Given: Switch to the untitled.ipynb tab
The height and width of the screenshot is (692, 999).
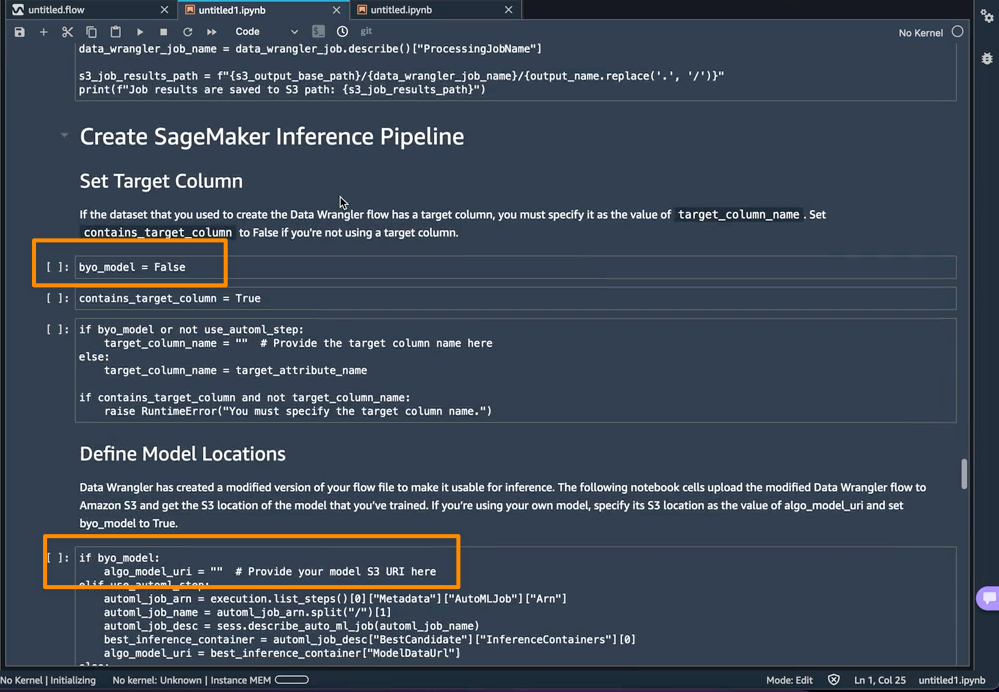Looking at the screenshot, I should [435, 10].
